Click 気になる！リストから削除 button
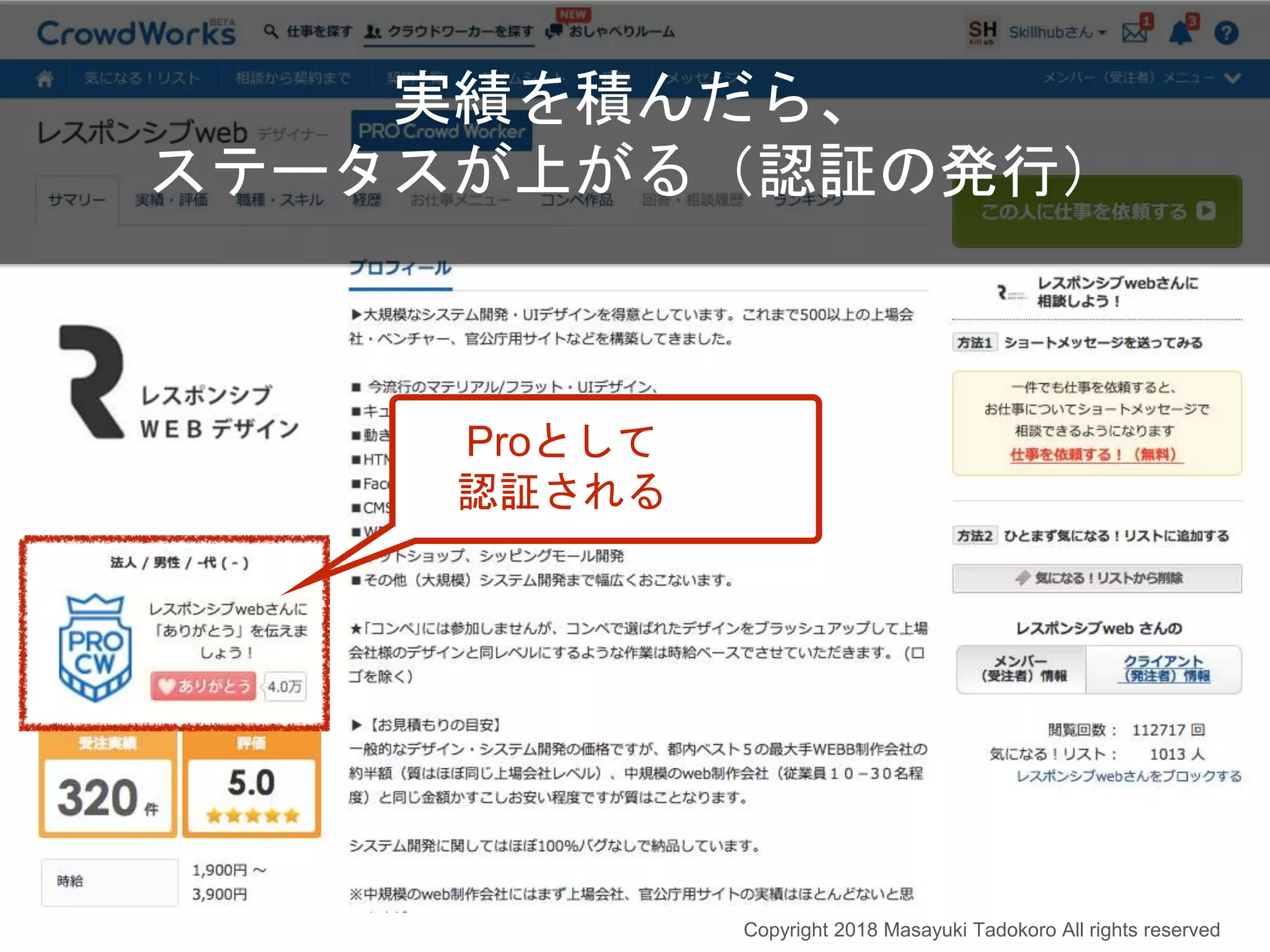 click(1097, 578)
